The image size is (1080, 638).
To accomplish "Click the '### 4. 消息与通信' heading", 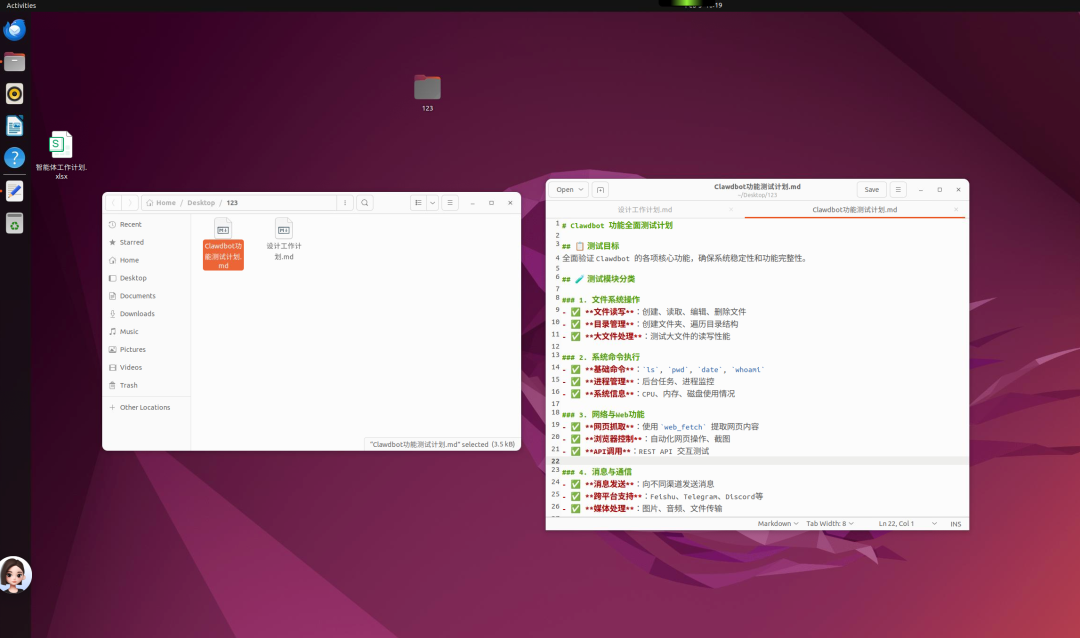I will pos(596,472).
